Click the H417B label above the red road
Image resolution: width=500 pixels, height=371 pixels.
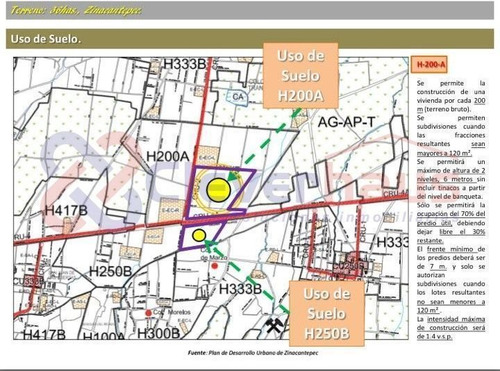[x=66, y=210]
